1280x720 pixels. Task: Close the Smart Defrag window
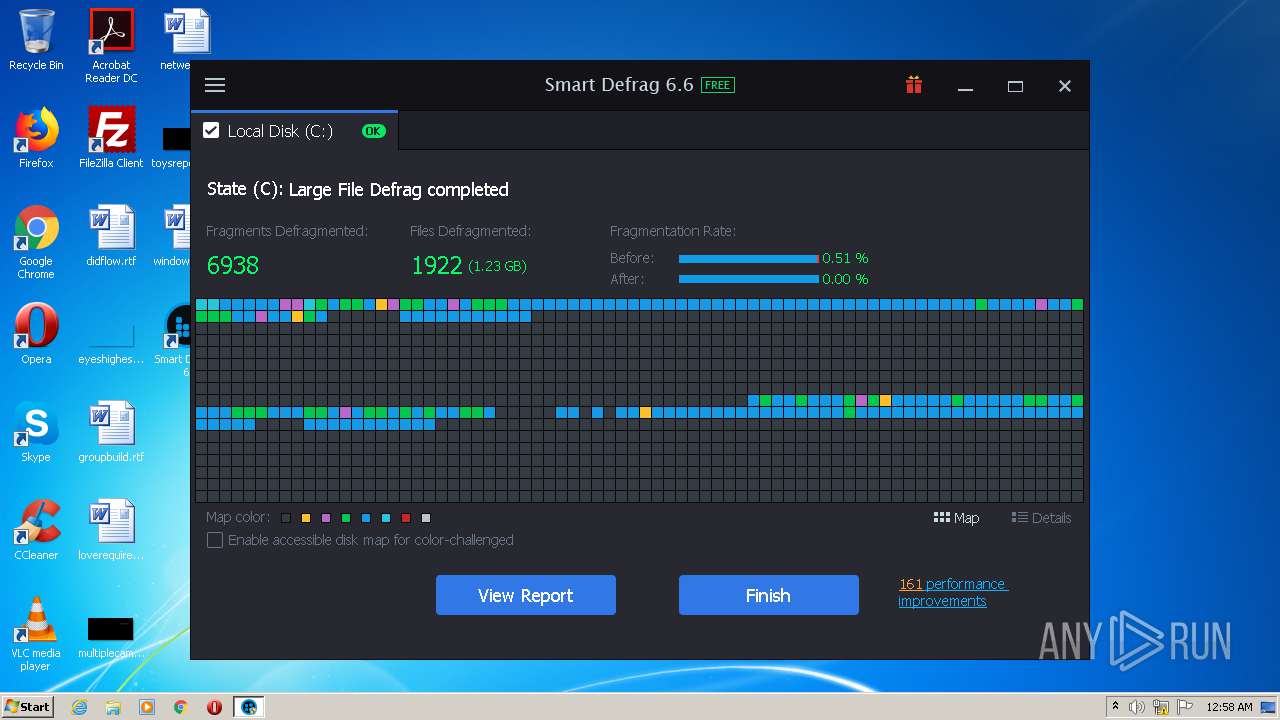point(1065,86)
